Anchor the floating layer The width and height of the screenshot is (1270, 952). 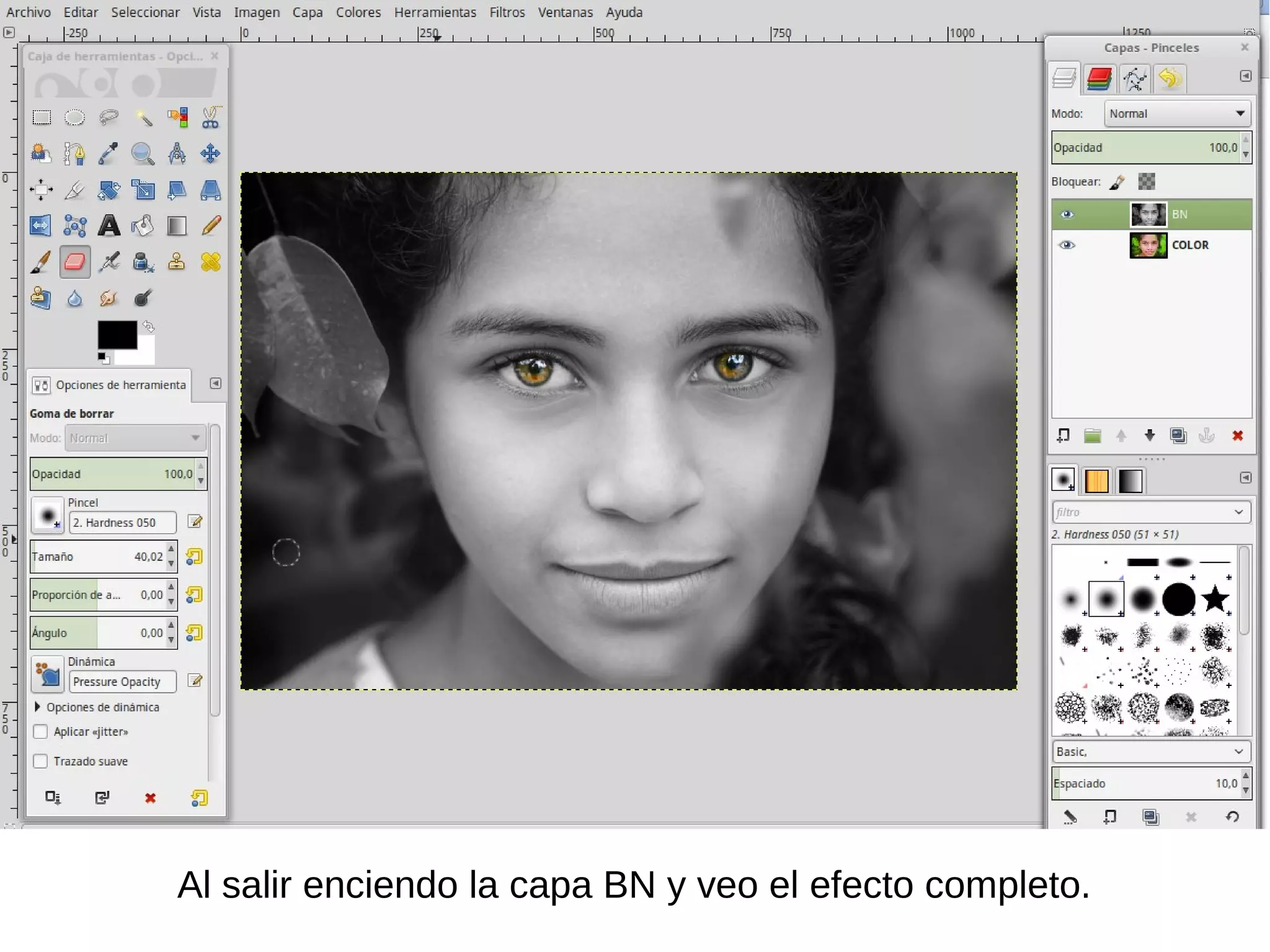tap(1207, 436)
